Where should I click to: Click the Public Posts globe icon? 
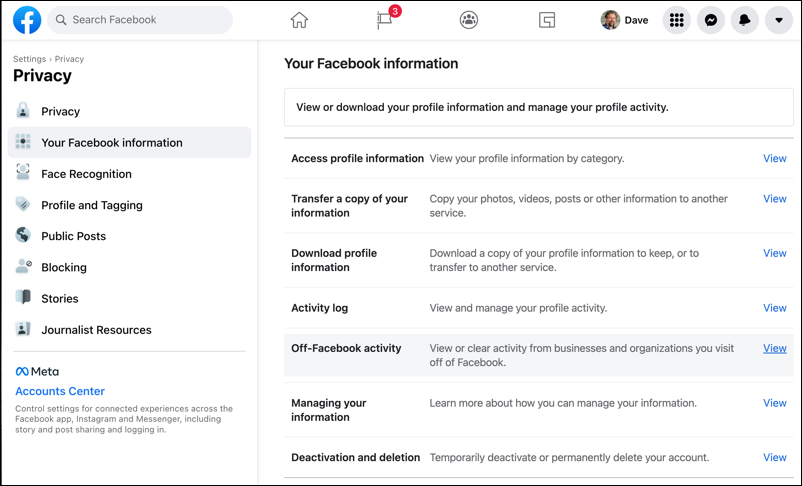[x=23, y=235]
